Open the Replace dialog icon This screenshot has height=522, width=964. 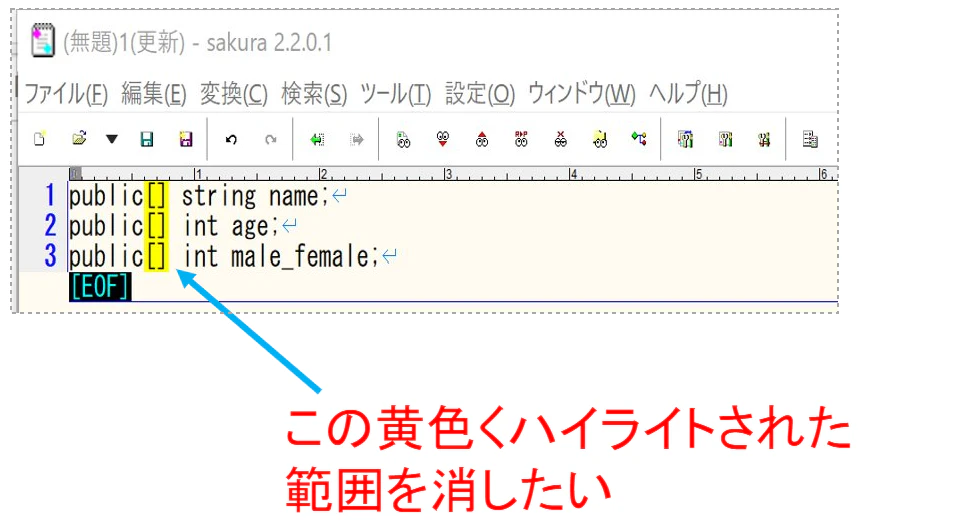pos(521,140)
